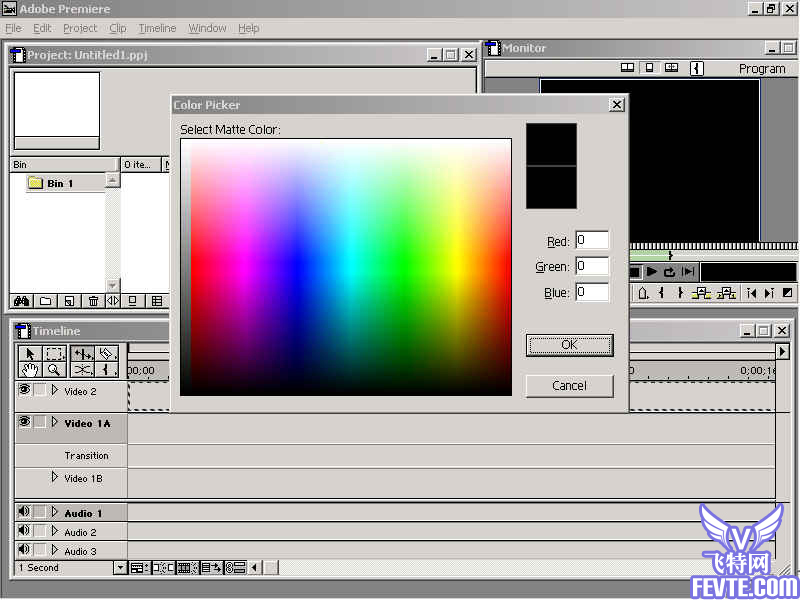Open the Timeline menu
This screenshot has width=800, height=600.
pyautogui.click(x=157, y=29)
